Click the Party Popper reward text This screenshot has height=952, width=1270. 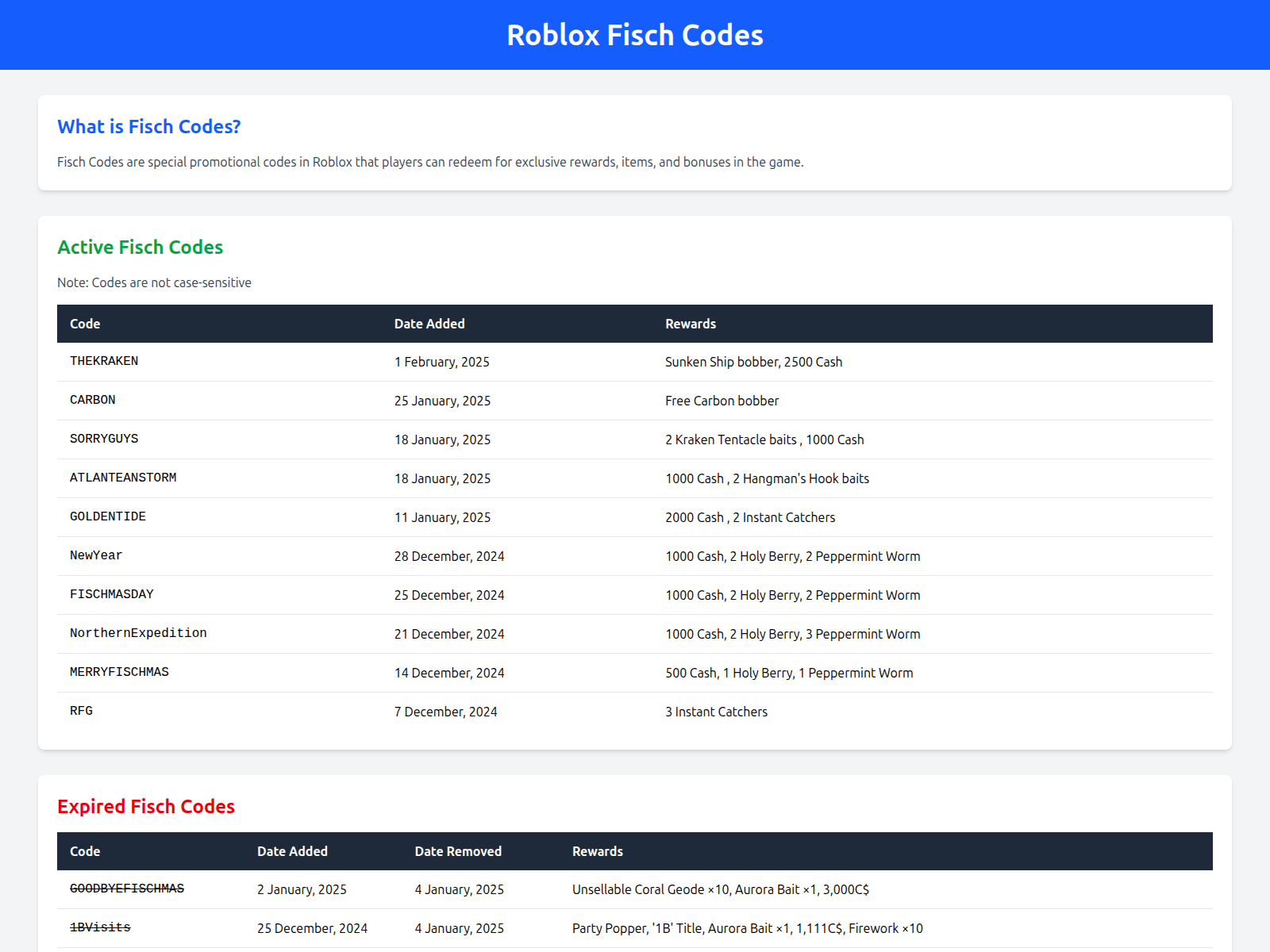point(748,928)
